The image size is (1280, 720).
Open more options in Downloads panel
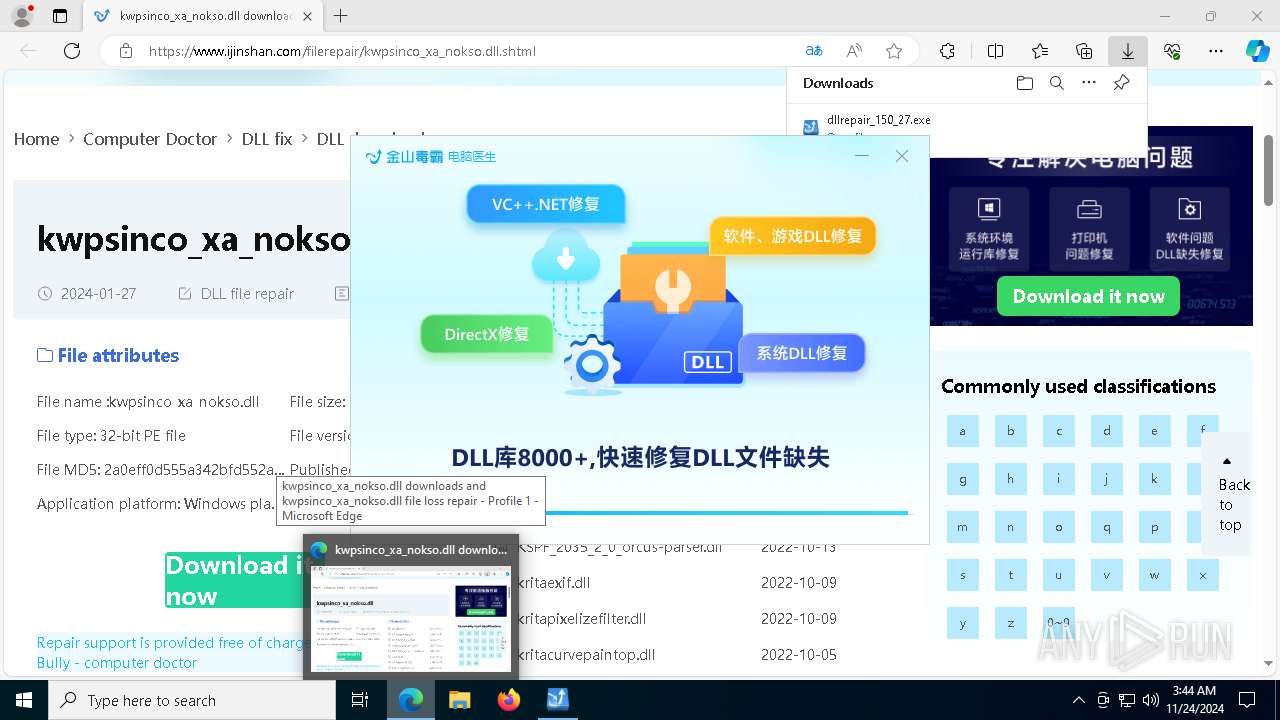(1089, 83)
